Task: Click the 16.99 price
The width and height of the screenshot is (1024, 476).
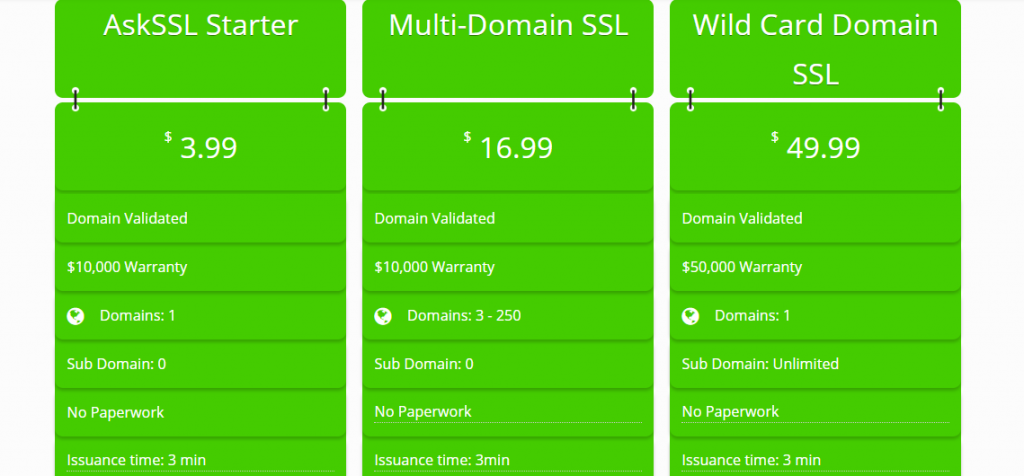Action: (516, 148)
